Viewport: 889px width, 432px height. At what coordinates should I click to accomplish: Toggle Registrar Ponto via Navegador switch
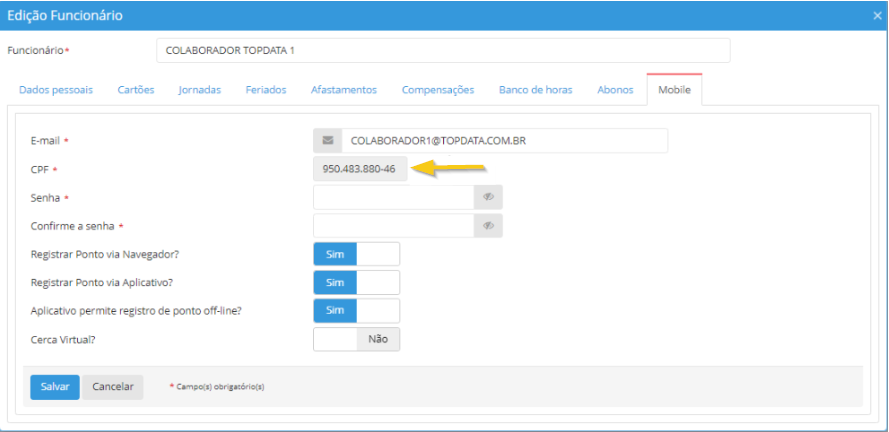click(x=356, y=254)
